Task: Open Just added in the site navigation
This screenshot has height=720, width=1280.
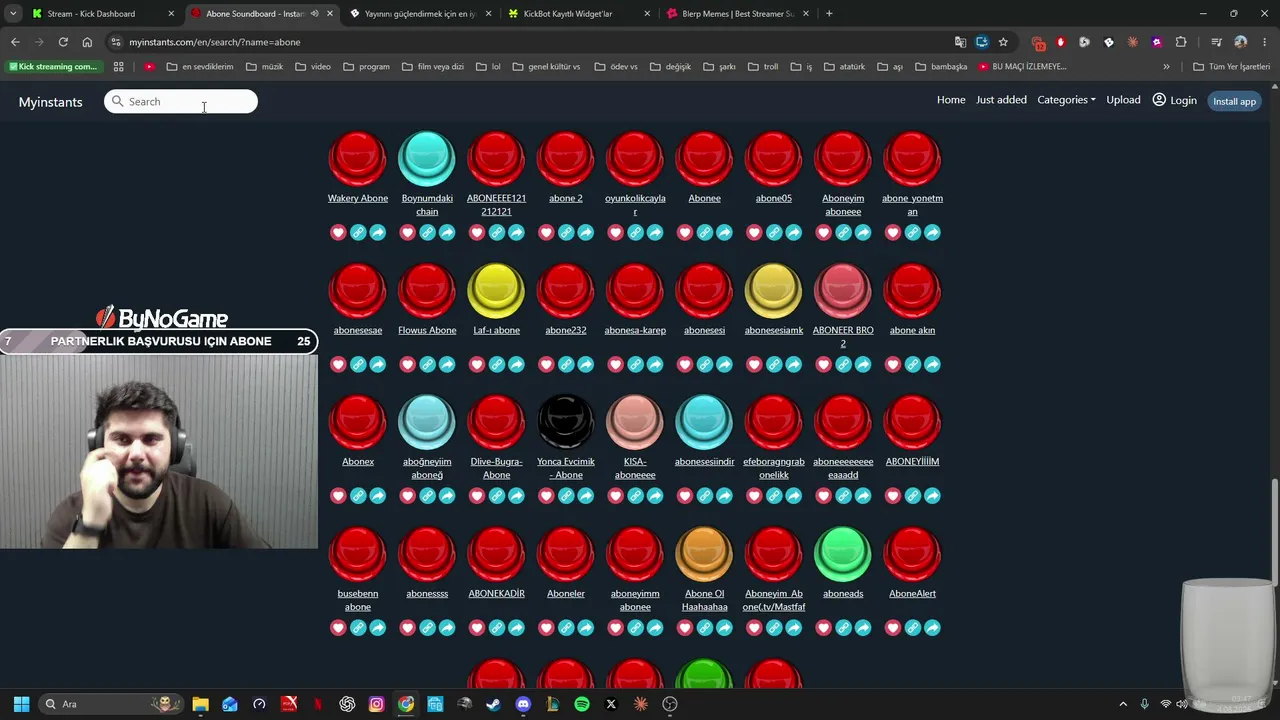Action: click(x=1001, y=100)
